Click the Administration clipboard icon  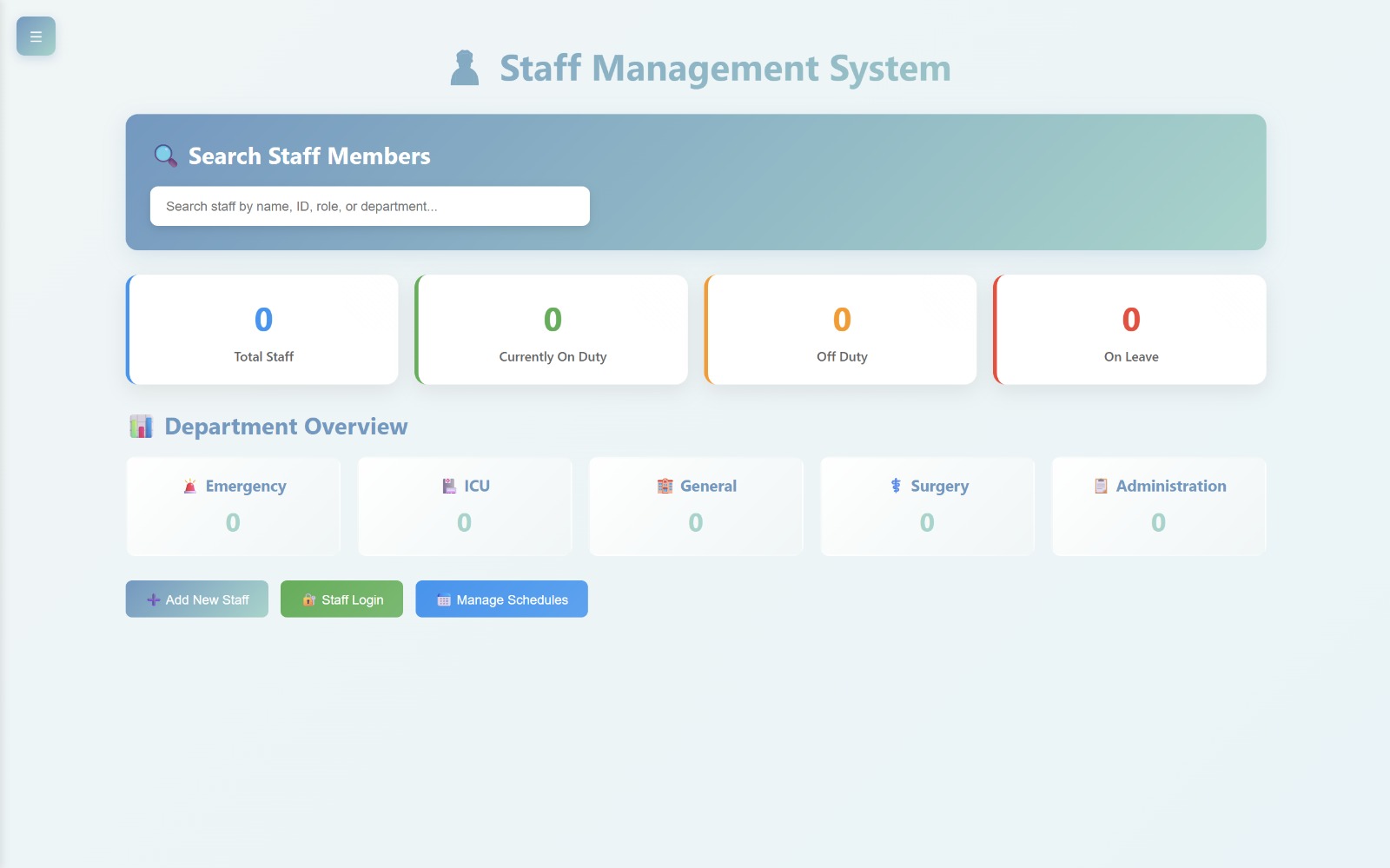[x=1101, y=487]
